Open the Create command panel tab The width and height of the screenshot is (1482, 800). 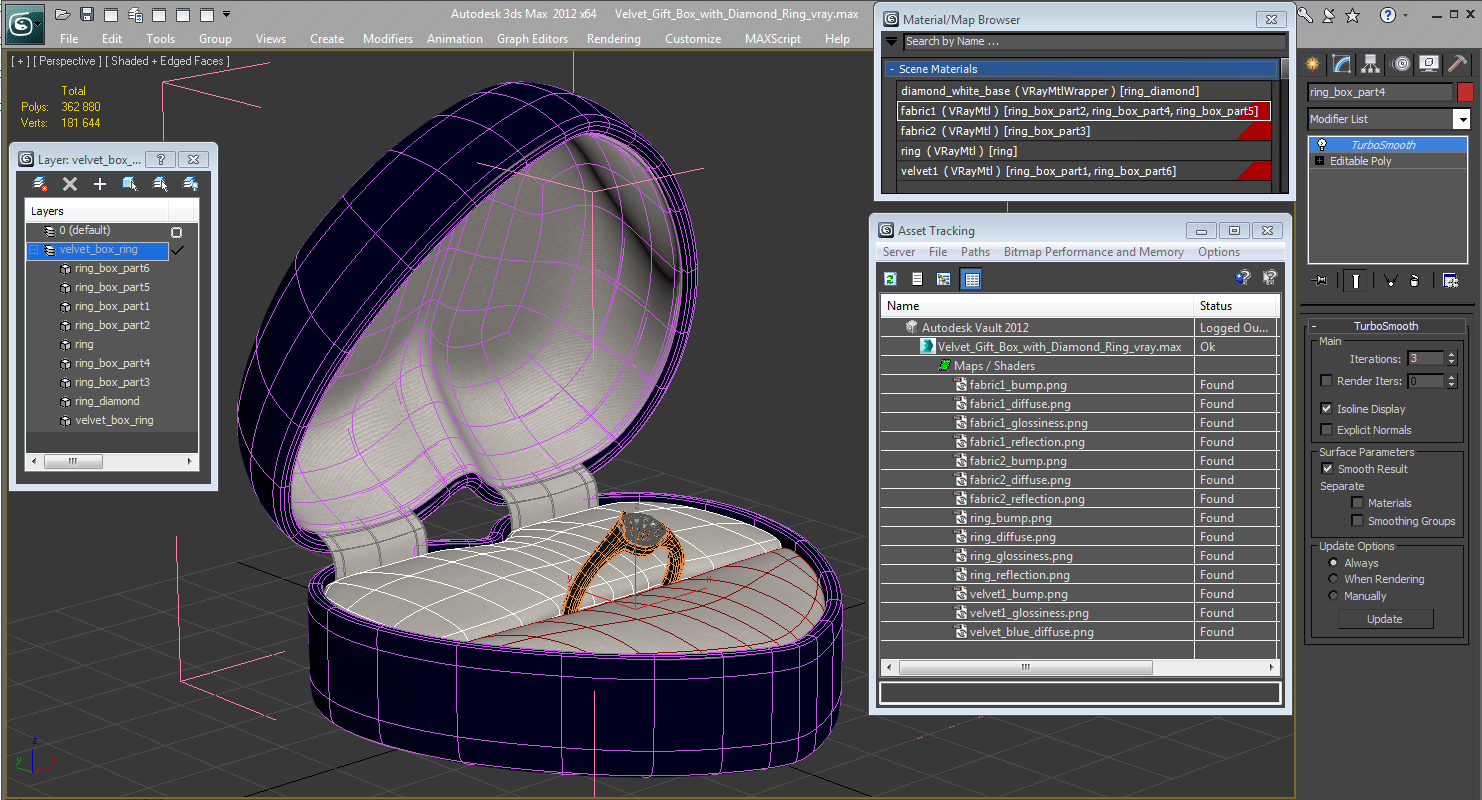click(1313, 64)
